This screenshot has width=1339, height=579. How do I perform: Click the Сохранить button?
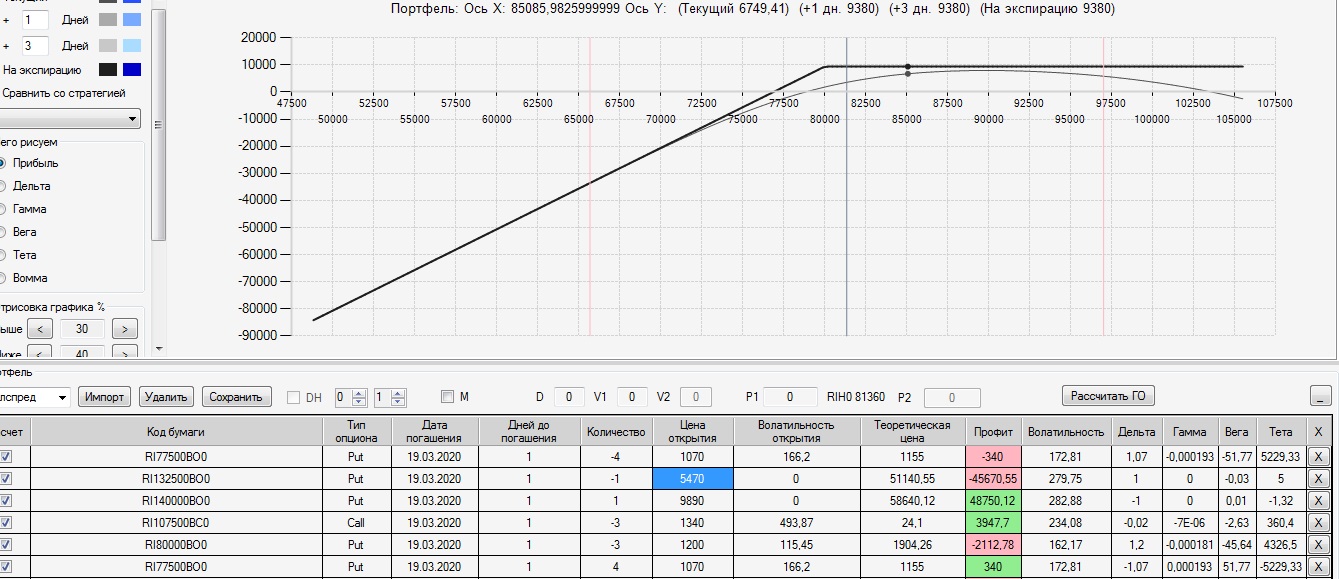point(237,397)
